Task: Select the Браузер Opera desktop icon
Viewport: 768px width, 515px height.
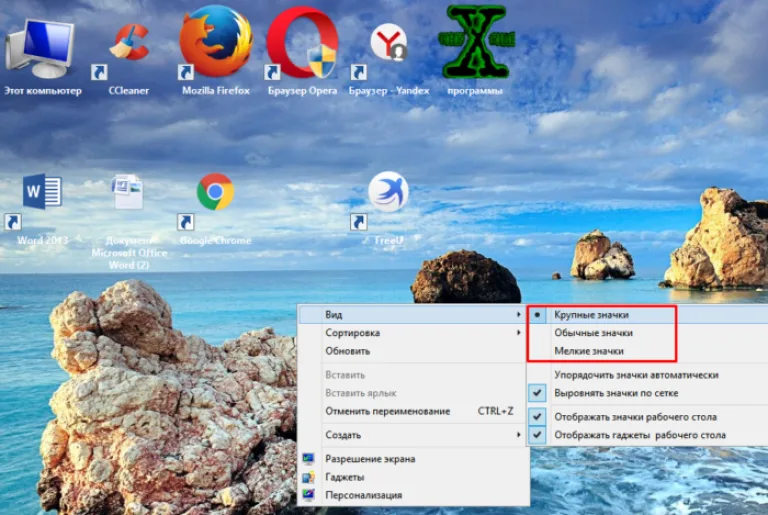Action: point(302,51)
